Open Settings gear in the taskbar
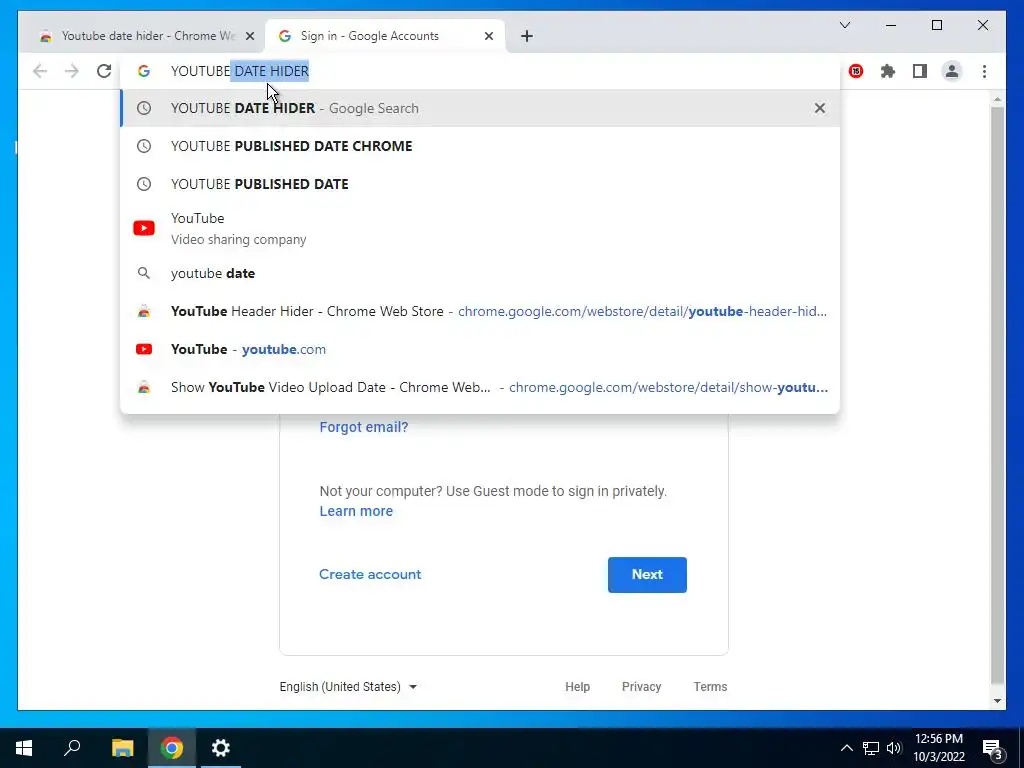The image size is (1024, 768). coord(221,748)
